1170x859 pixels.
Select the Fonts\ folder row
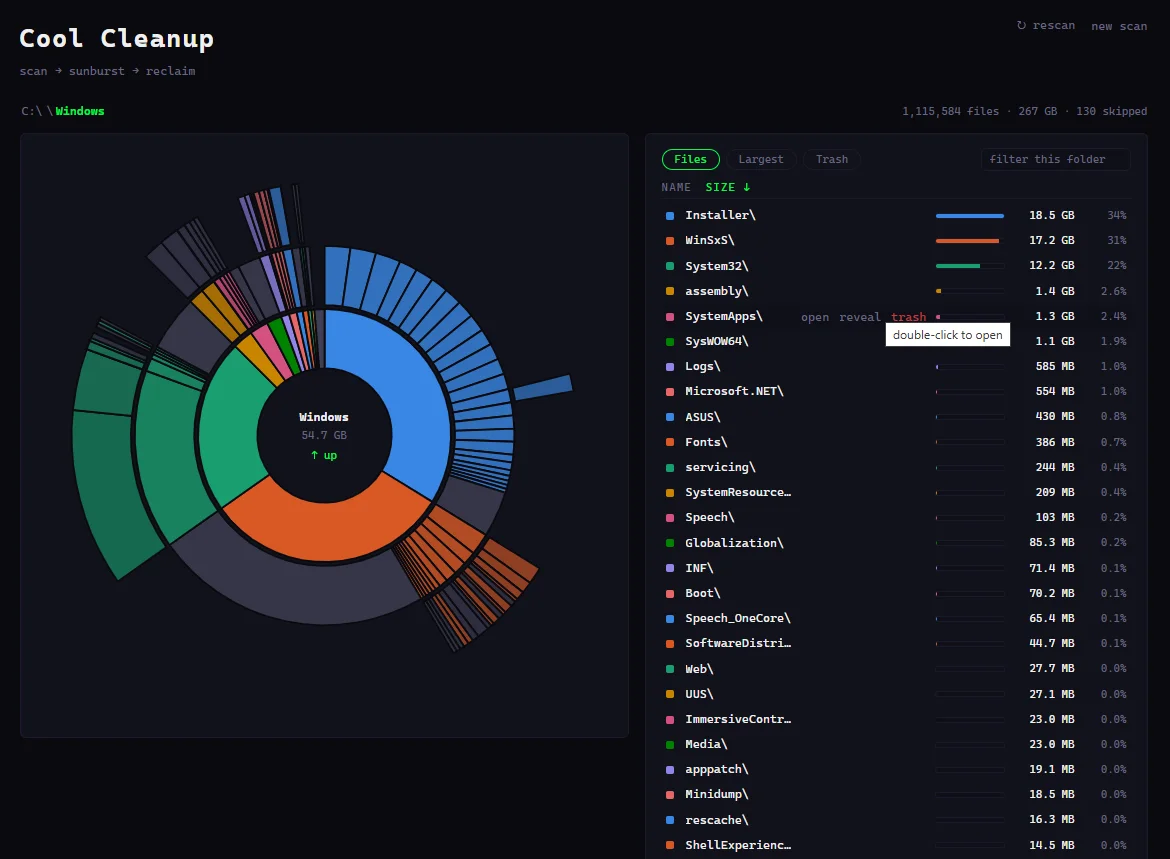coord(895,442)
